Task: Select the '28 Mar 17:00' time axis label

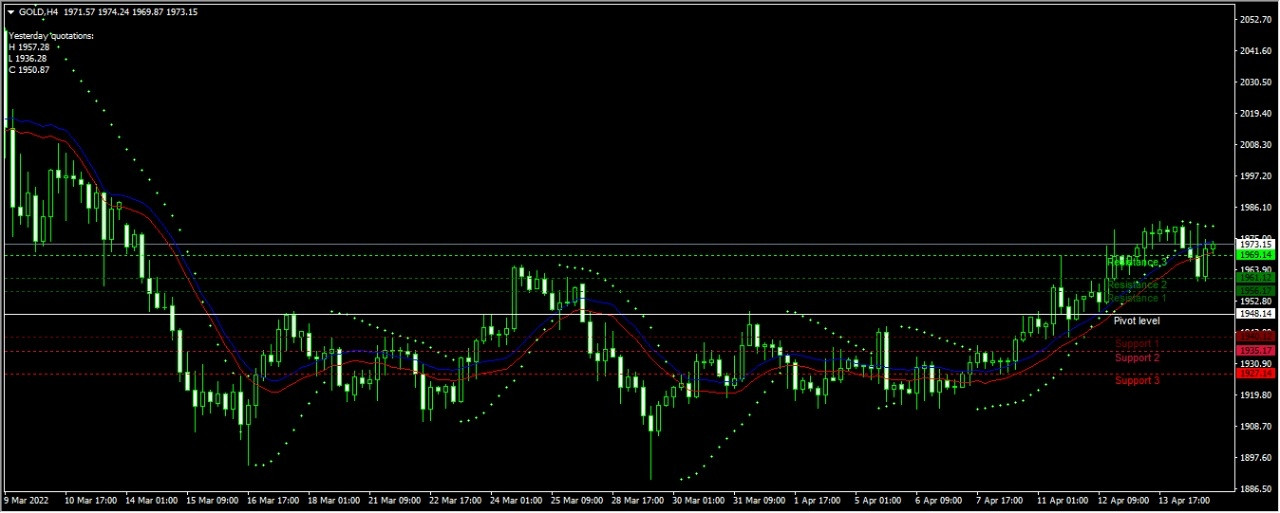Action: point(636,499)
